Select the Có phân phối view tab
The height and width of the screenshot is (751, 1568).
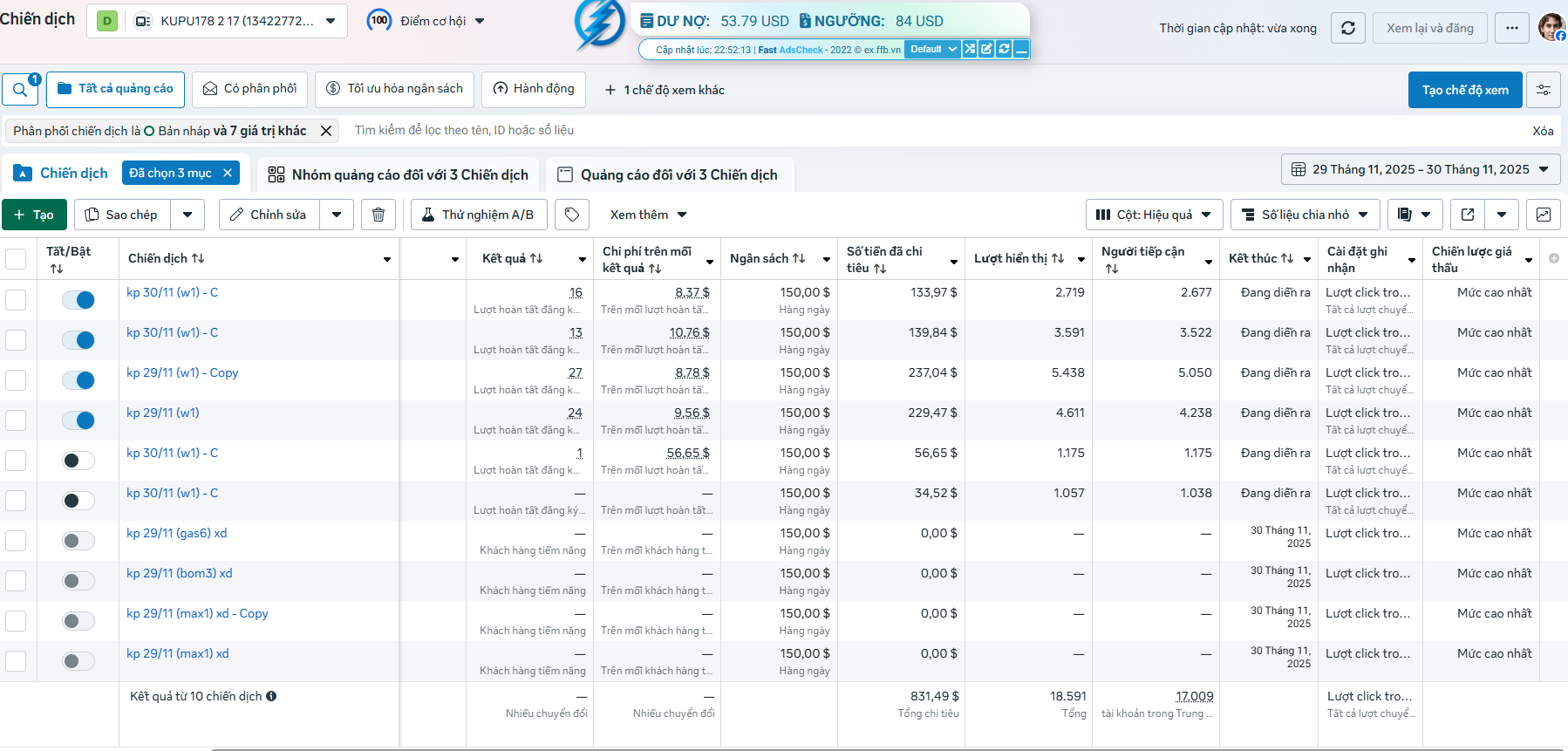pyautogui.click(x=249, y=89)
